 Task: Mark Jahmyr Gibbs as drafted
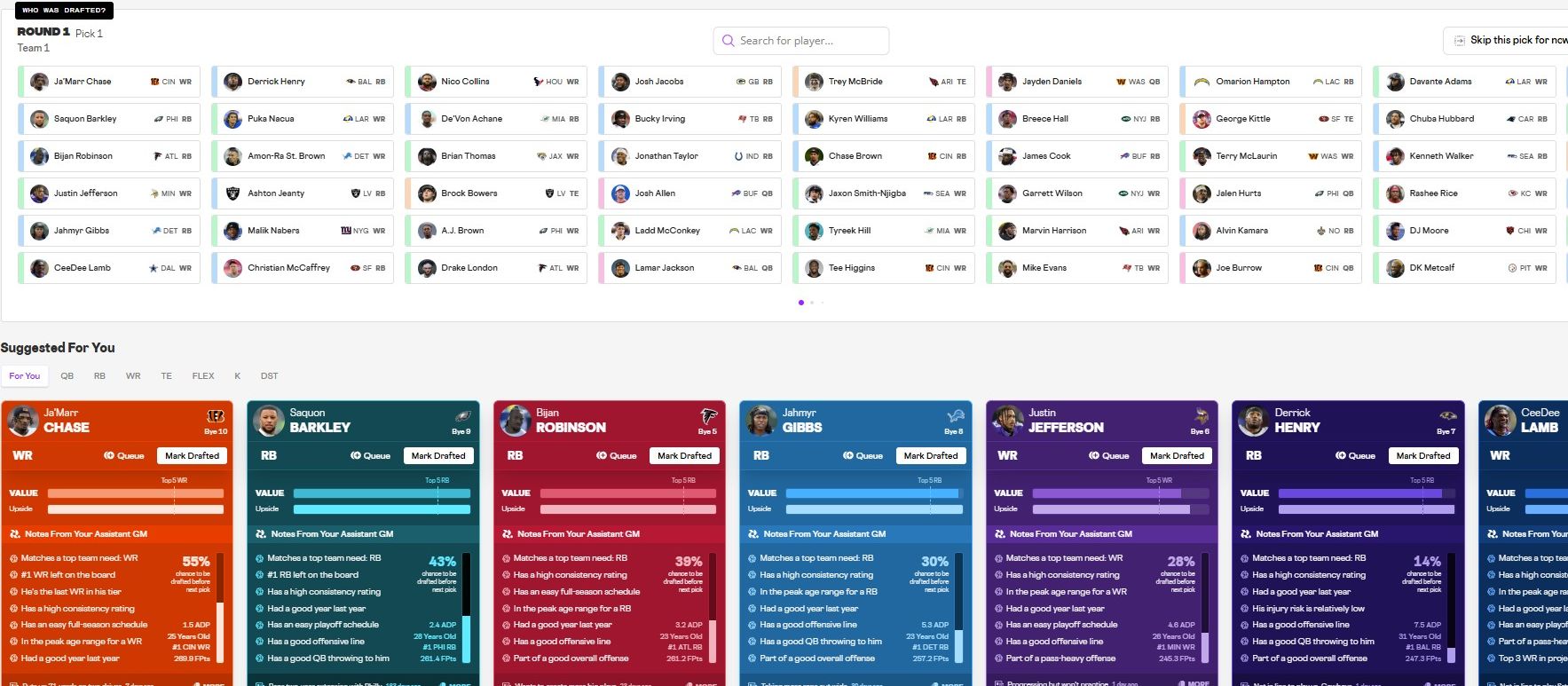click(931, 456)
